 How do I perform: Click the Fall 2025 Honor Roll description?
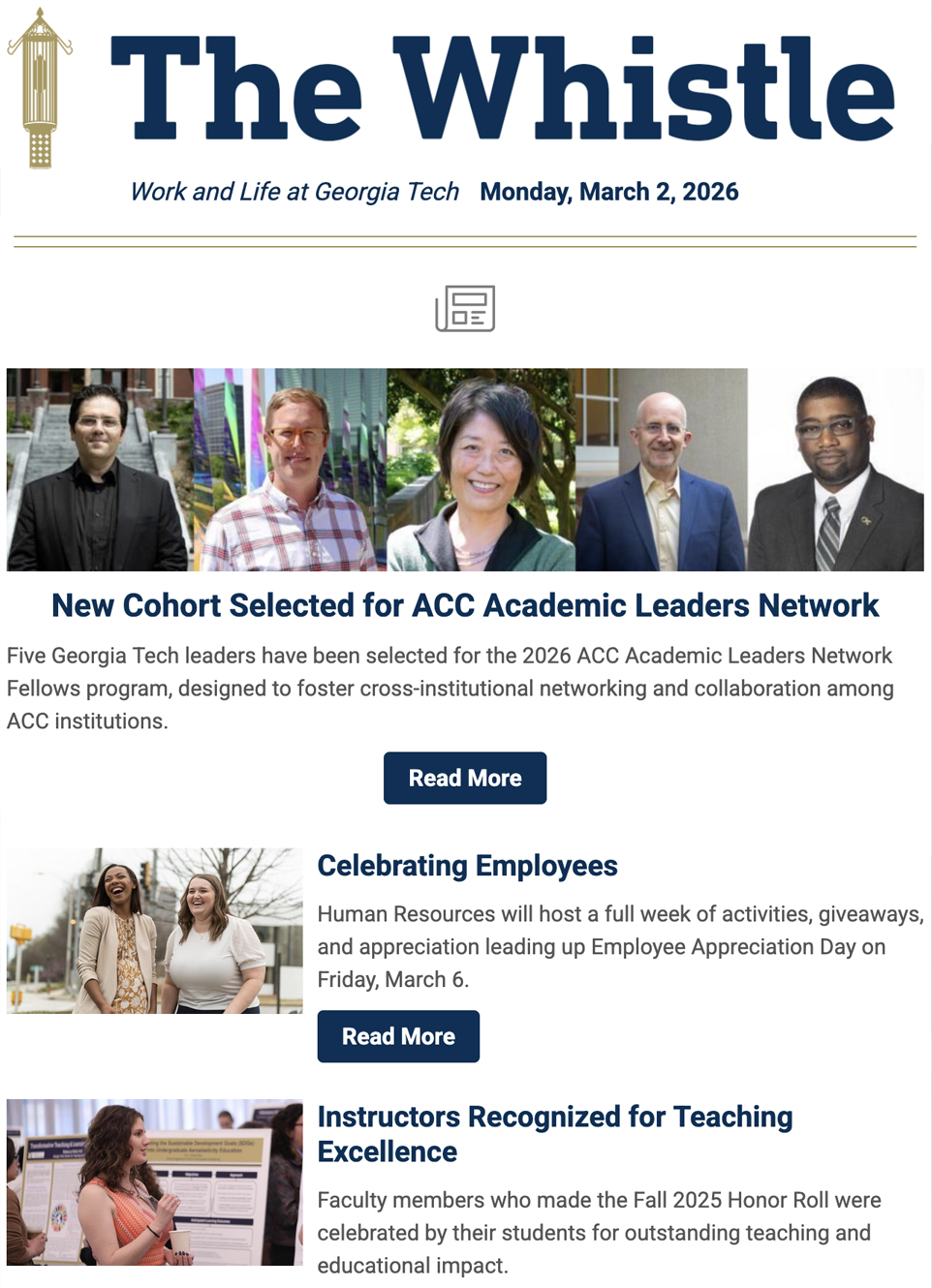tap(599, 1233)
